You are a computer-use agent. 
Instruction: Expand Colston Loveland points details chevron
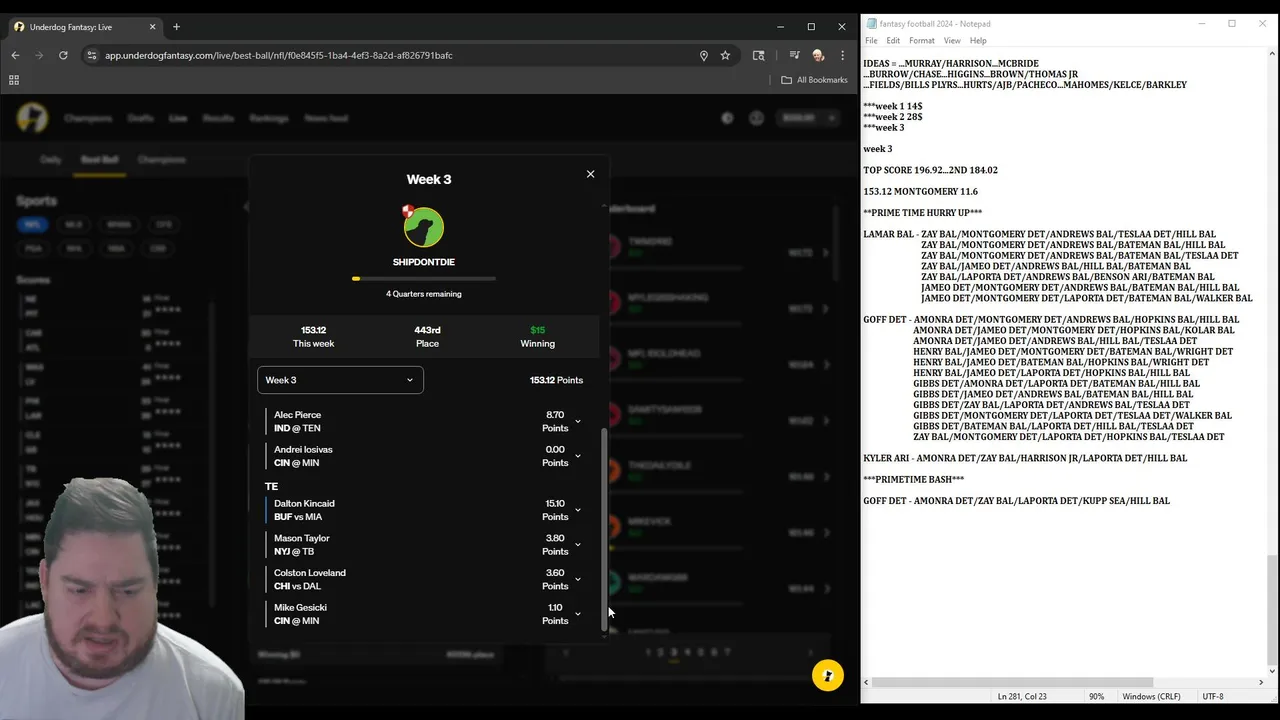pyautogui.click(x=577, y=579)
